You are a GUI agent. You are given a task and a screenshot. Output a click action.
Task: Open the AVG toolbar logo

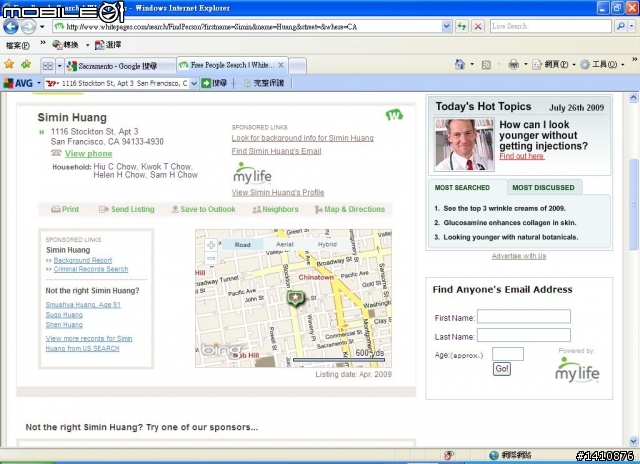click(18, 83)
